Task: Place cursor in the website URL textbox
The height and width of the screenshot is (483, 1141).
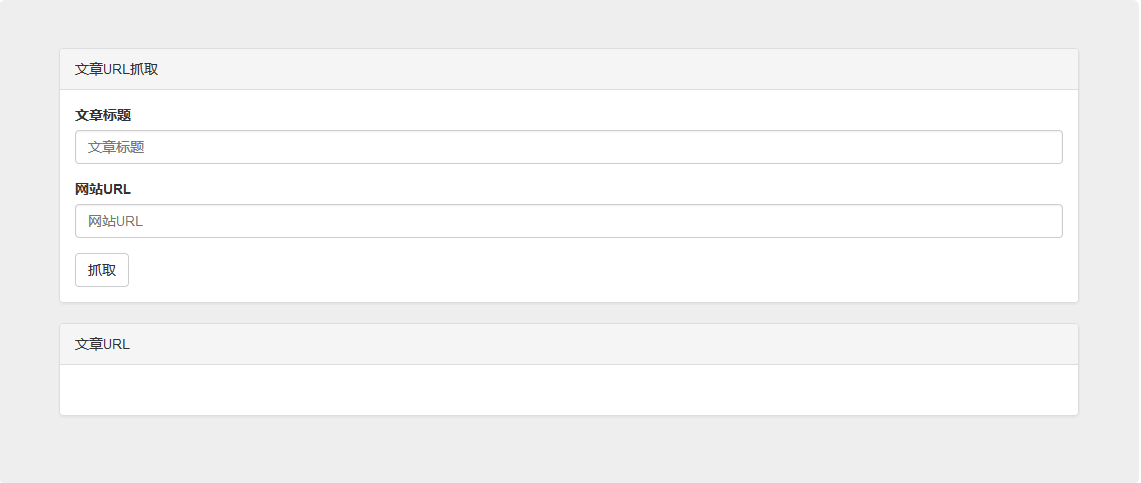Action: (568, 221)
